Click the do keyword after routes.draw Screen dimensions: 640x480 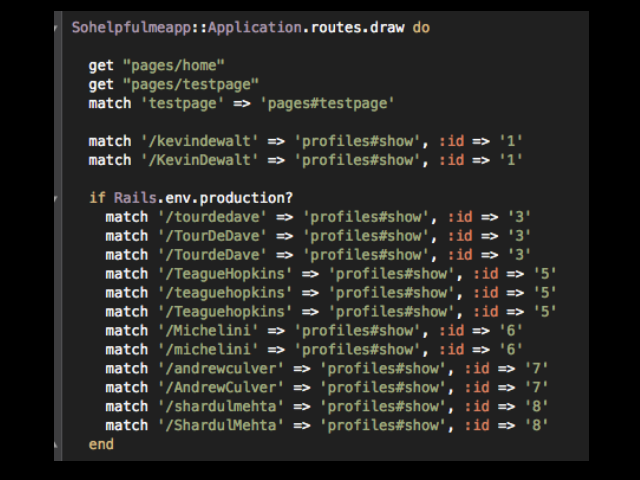[421, 28]
